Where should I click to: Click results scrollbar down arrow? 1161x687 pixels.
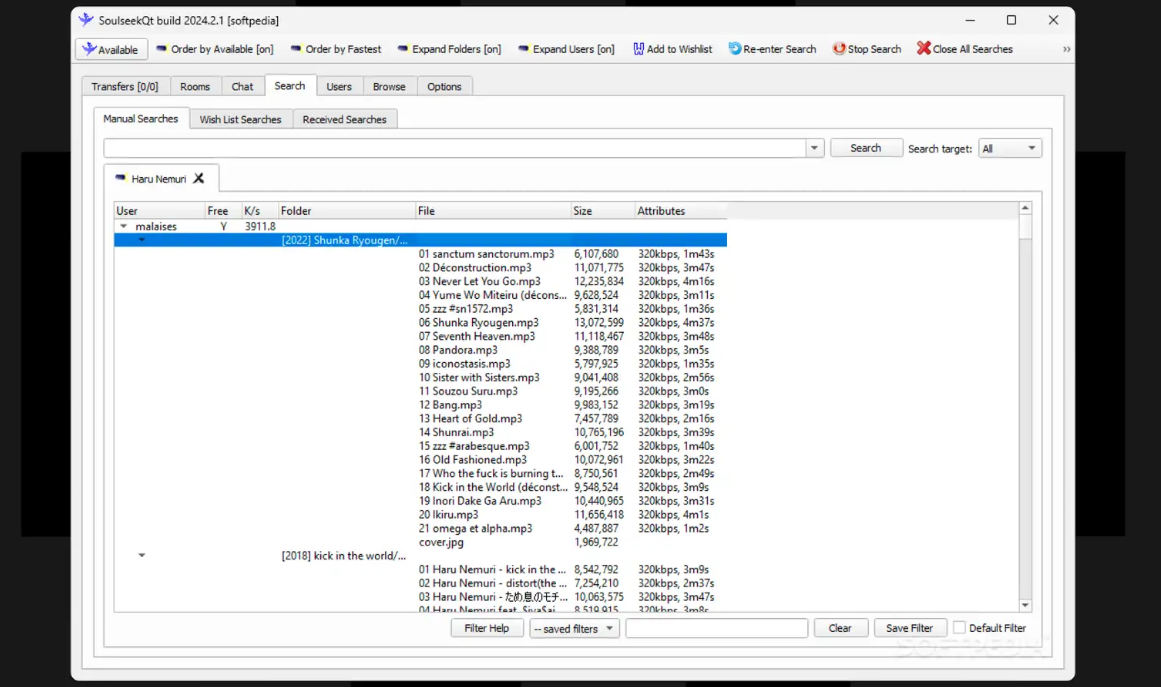pos(1025,605)
